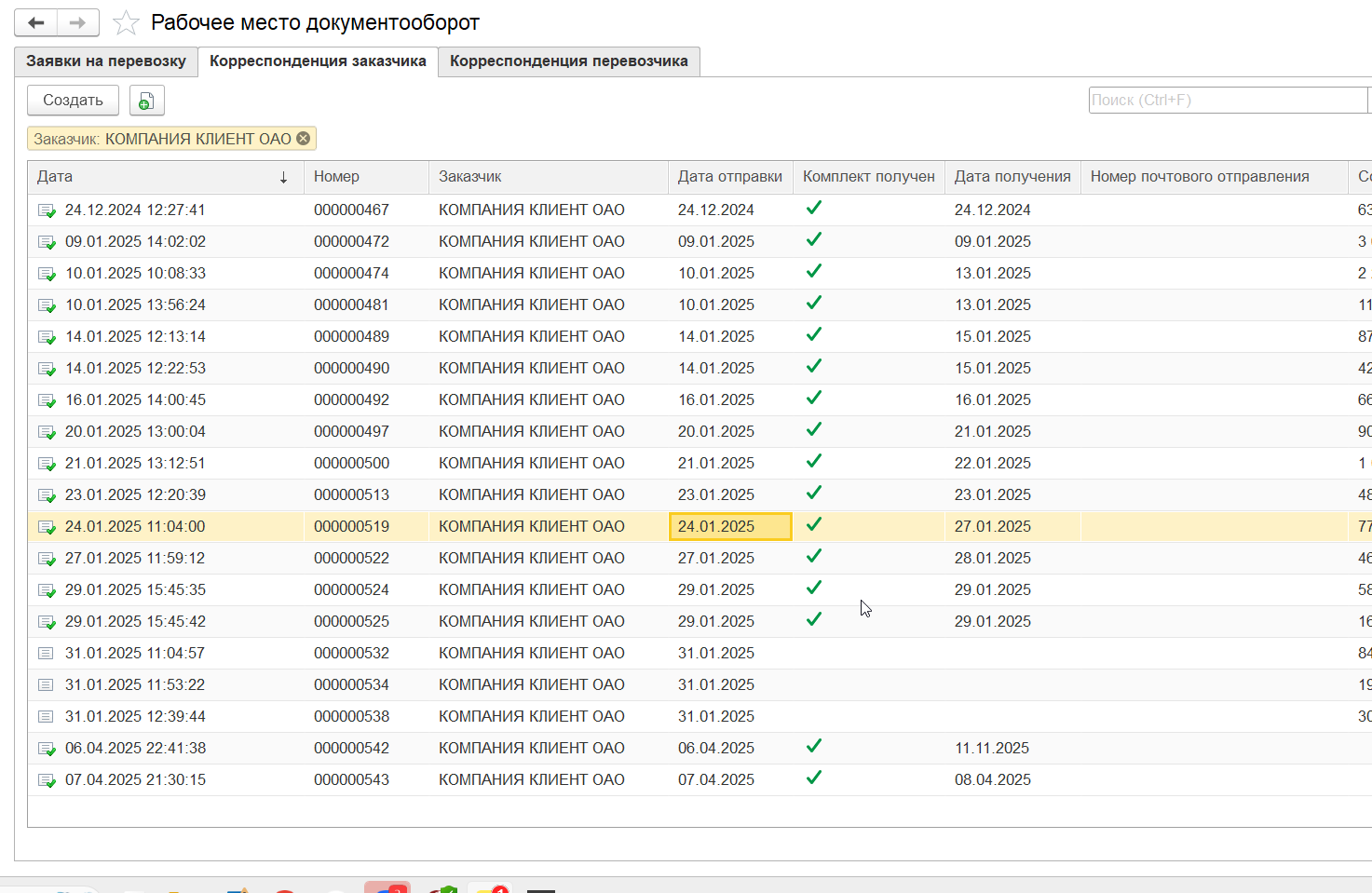Go forward with the right arrow button
Image resolution: width=1372 pixels, height=893 pixels.
(x=78, y=22)
